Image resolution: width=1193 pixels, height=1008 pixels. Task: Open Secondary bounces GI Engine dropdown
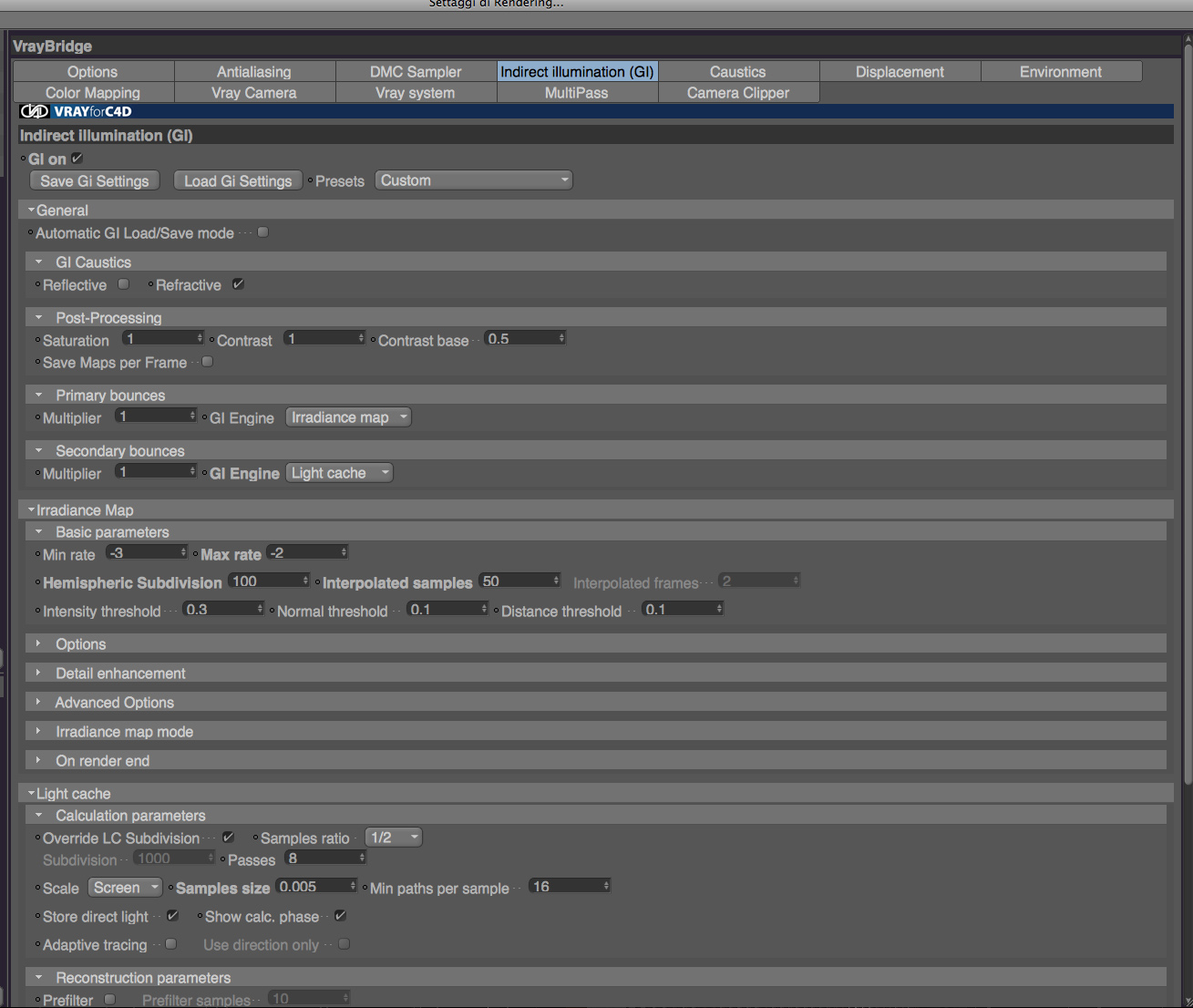[x=340, y=473]
